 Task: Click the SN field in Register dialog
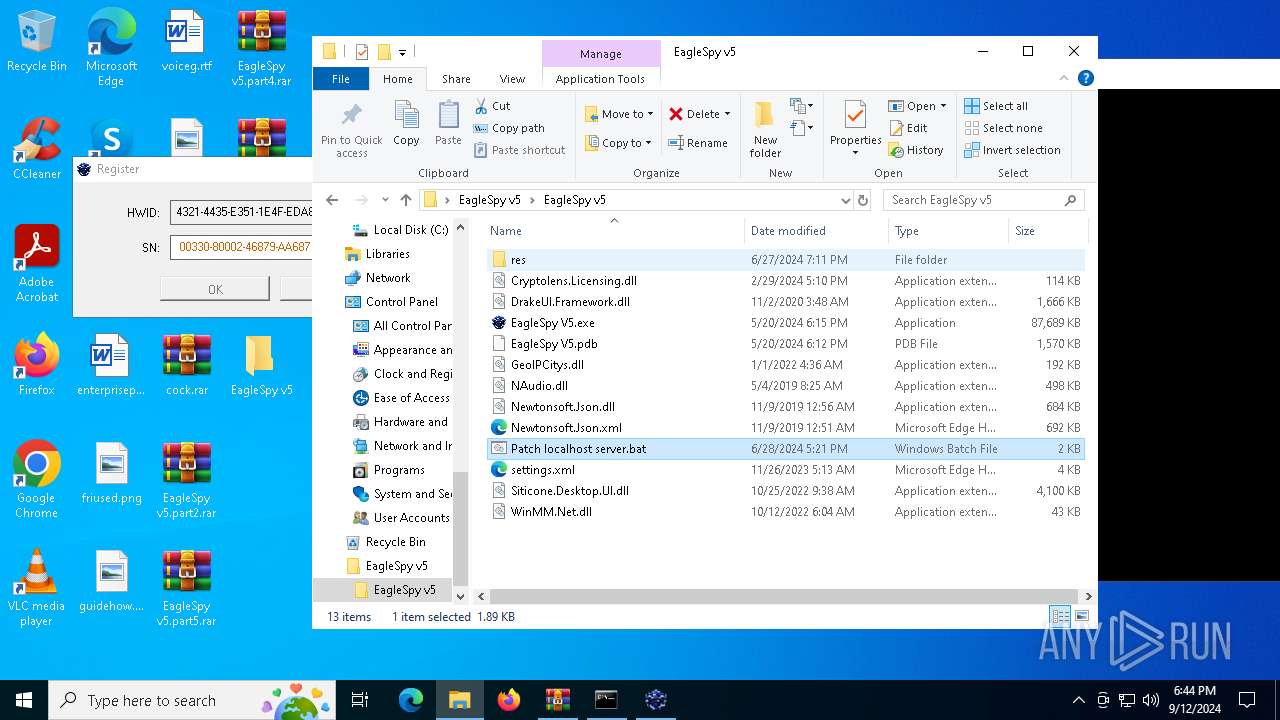241,246
